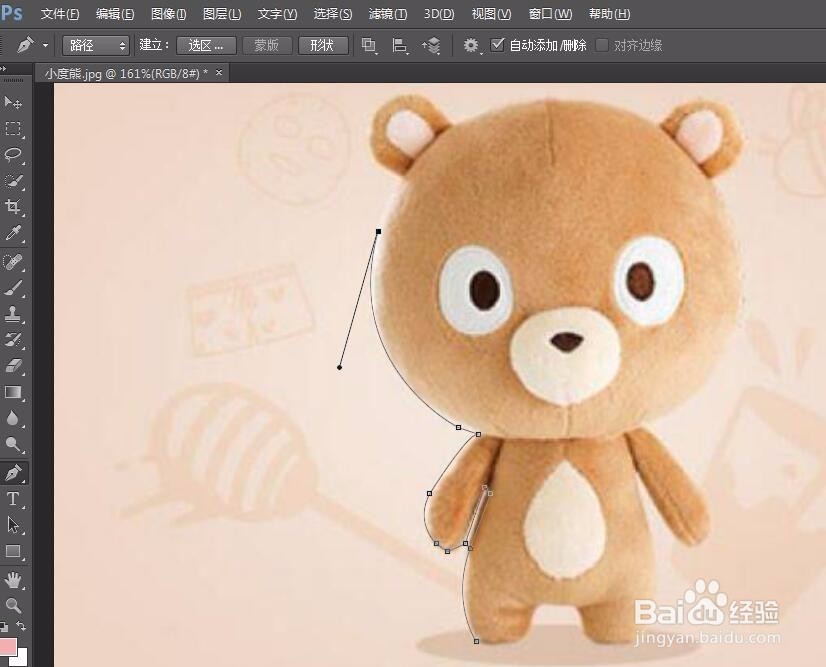This screenshot has height=667, width=826.
Task: Open the 选择(S) menu
Action: pyautogui.click(x=333, y=14)
